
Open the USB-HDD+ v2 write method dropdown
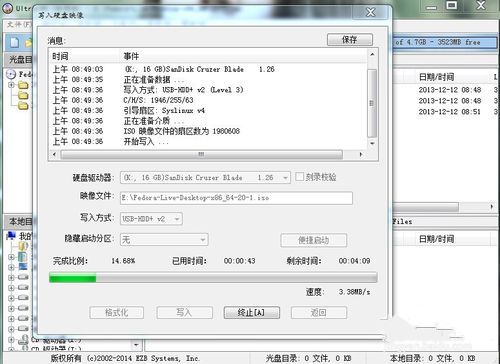coord(151,219)
